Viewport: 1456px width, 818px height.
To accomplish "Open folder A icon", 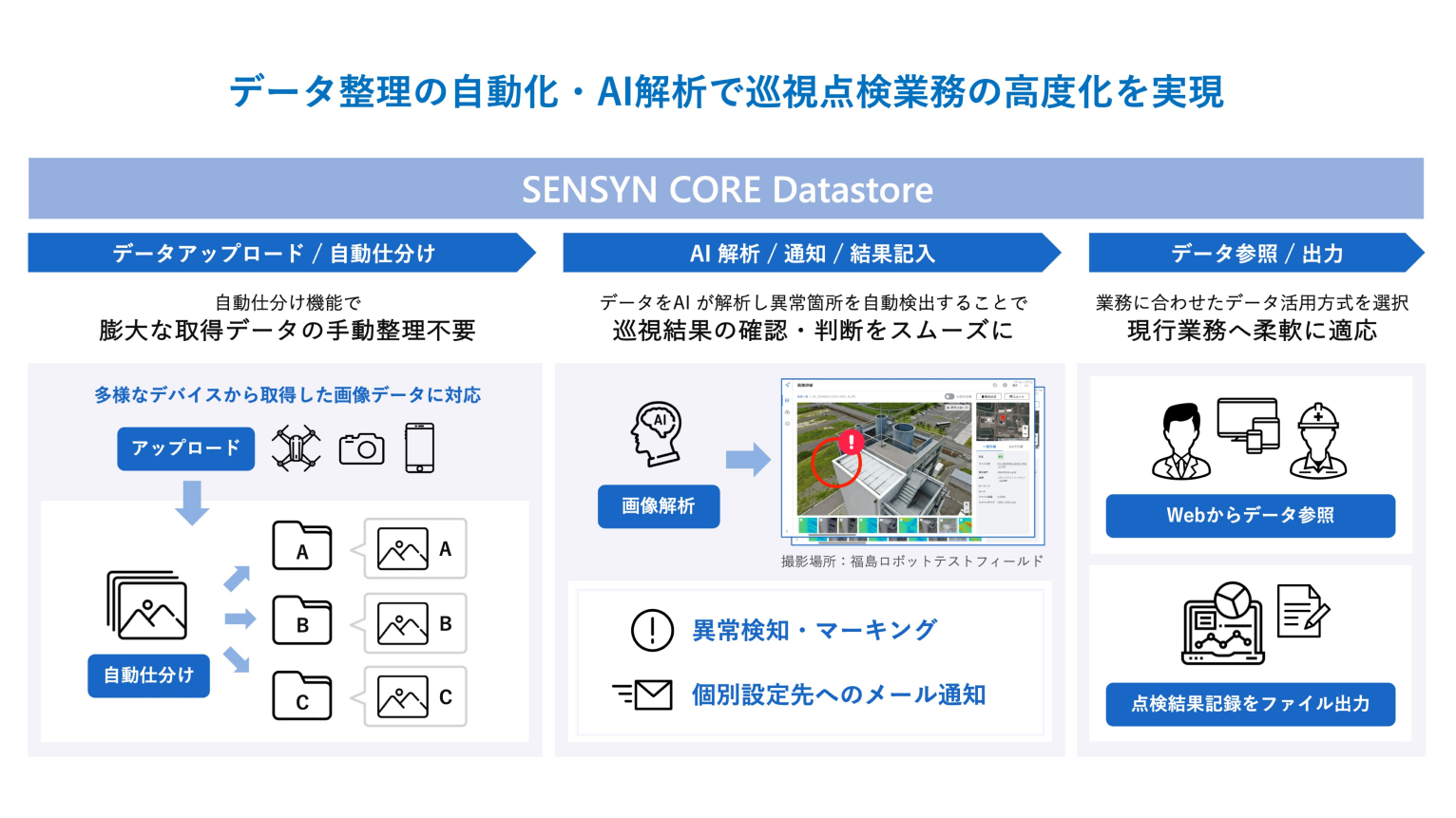I will 302,545.
